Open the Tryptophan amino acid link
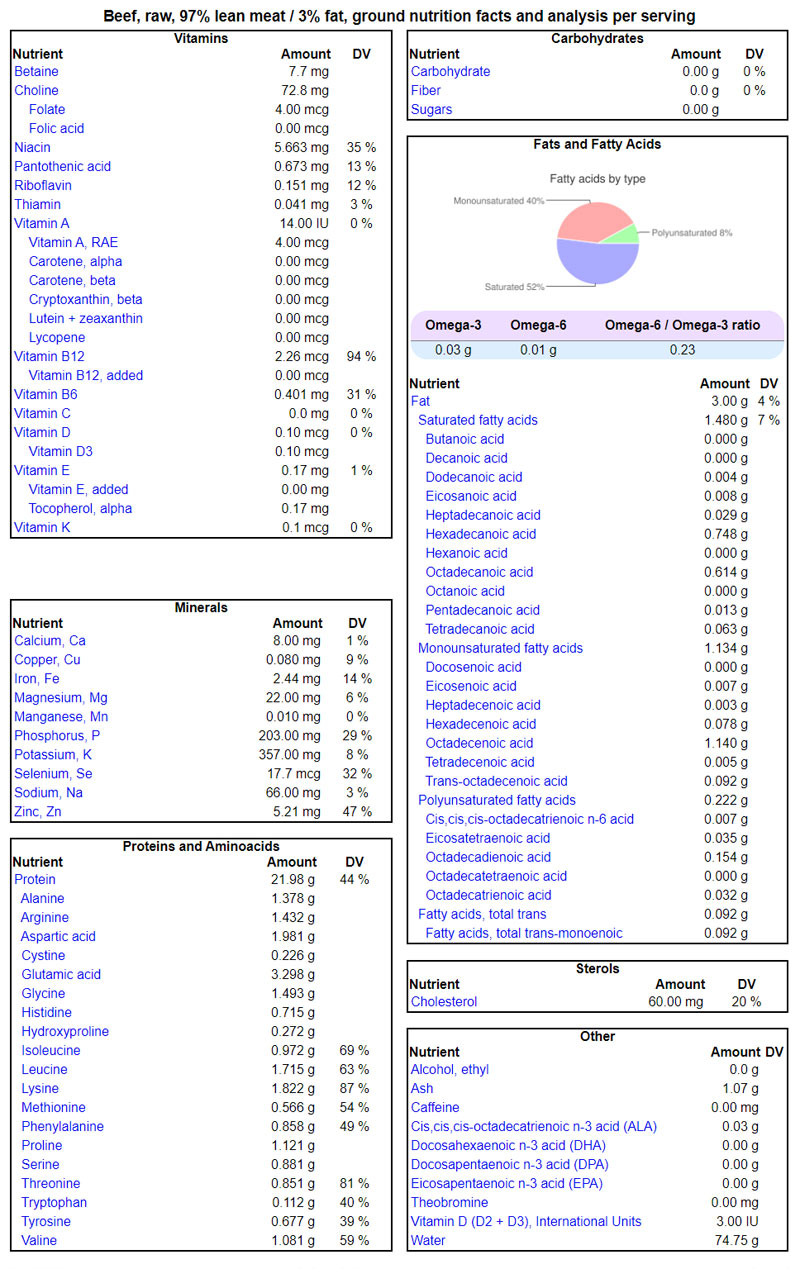The height and width of the screenshot is (1269, 800). click(x=54, y=1202)
